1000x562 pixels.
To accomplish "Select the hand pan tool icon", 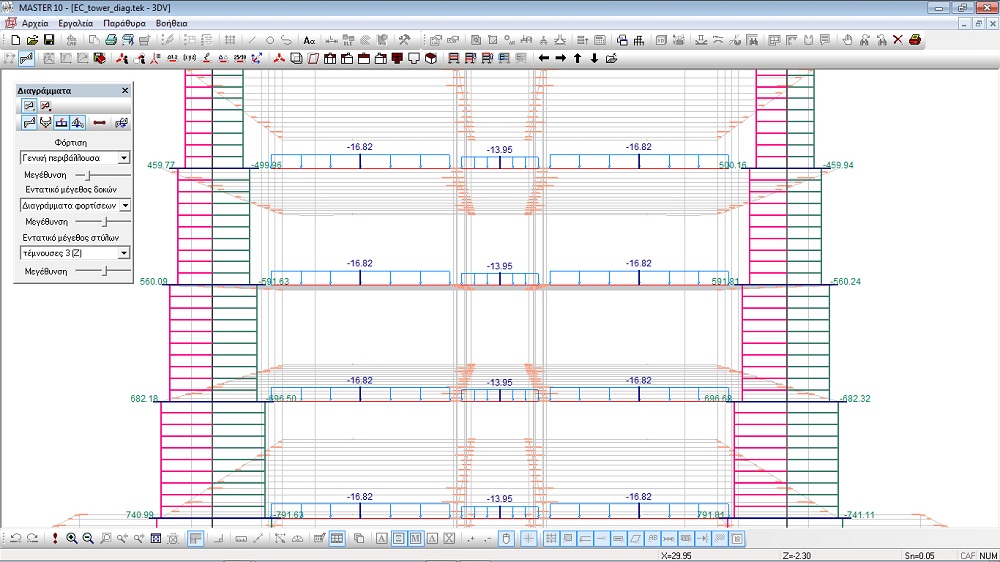I will pos(847,40).
